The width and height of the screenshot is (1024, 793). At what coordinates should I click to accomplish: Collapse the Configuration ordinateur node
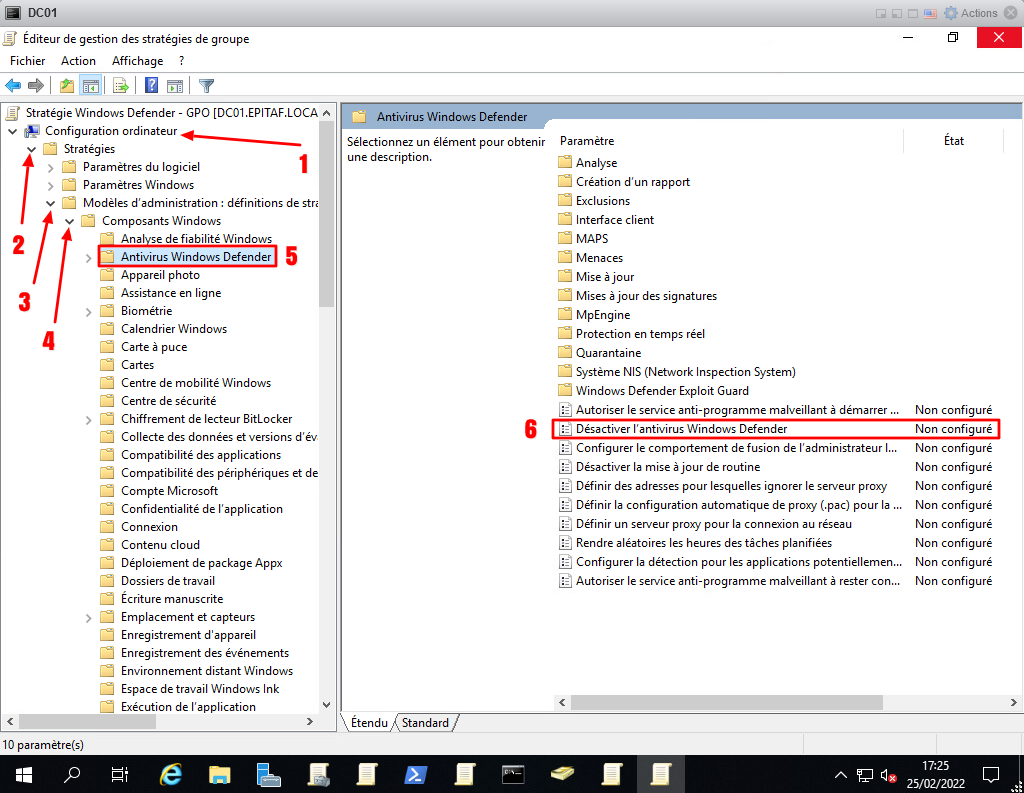(x=12, y=131)
